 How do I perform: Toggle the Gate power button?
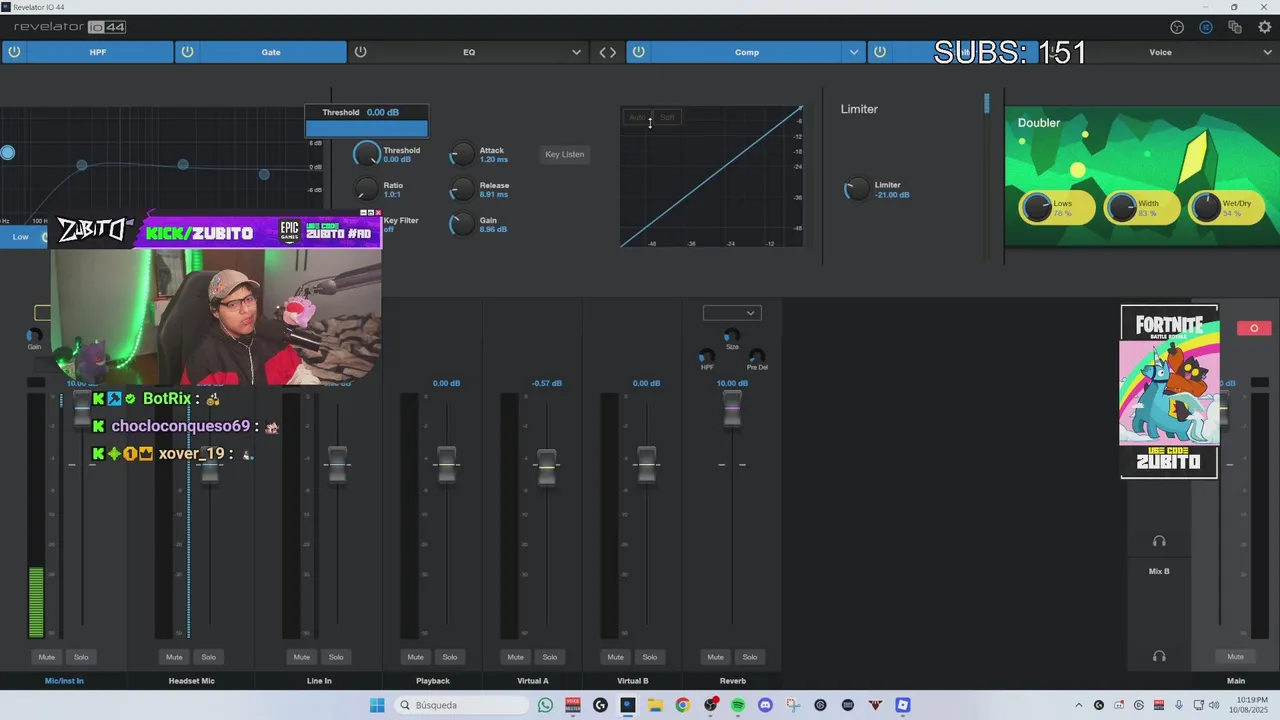(x=188, y=52)
